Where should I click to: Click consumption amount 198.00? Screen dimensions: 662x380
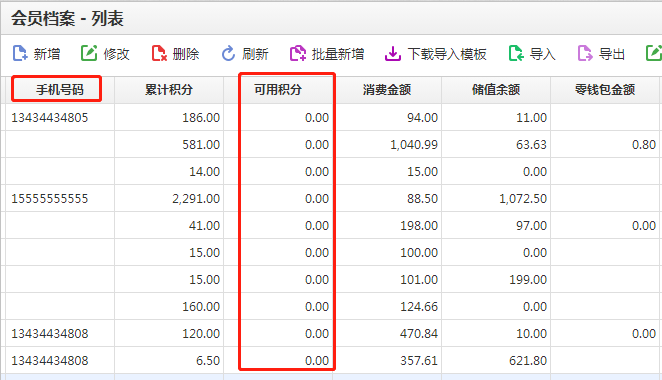click(x=419, y=225)
